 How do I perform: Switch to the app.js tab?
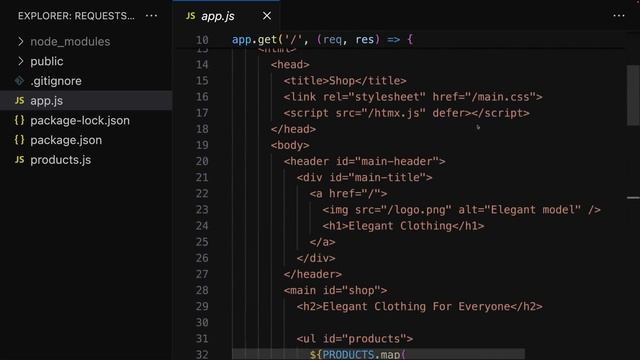pos(218,16)
